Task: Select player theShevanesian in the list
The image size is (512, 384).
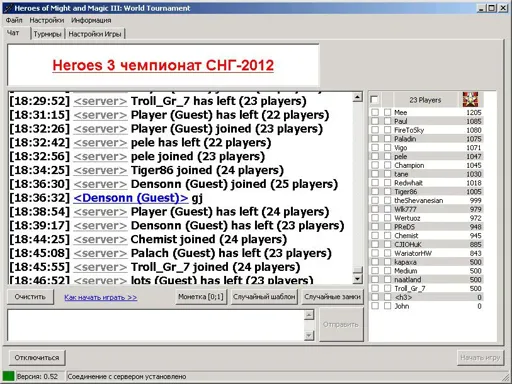Action: pos(419,200)
